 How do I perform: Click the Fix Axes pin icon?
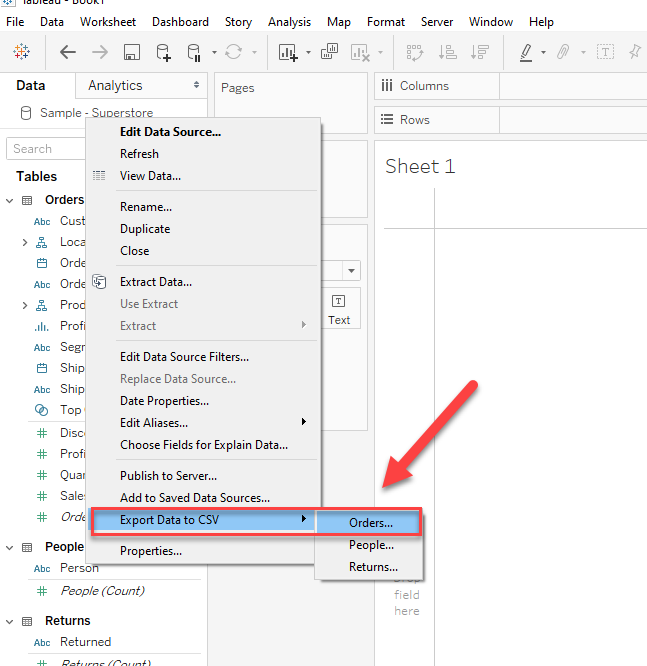[636, 52]
